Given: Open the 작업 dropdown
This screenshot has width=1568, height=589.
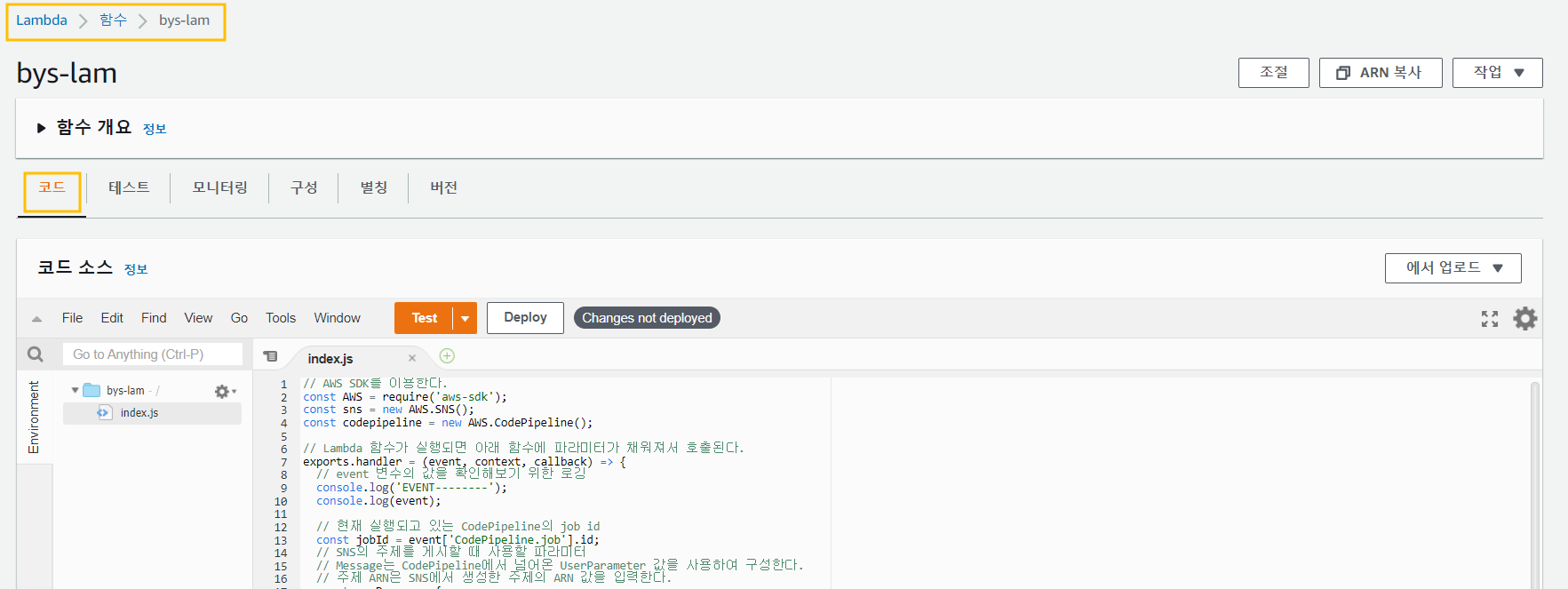Looking at the screenshot, I should [1497, 73].
